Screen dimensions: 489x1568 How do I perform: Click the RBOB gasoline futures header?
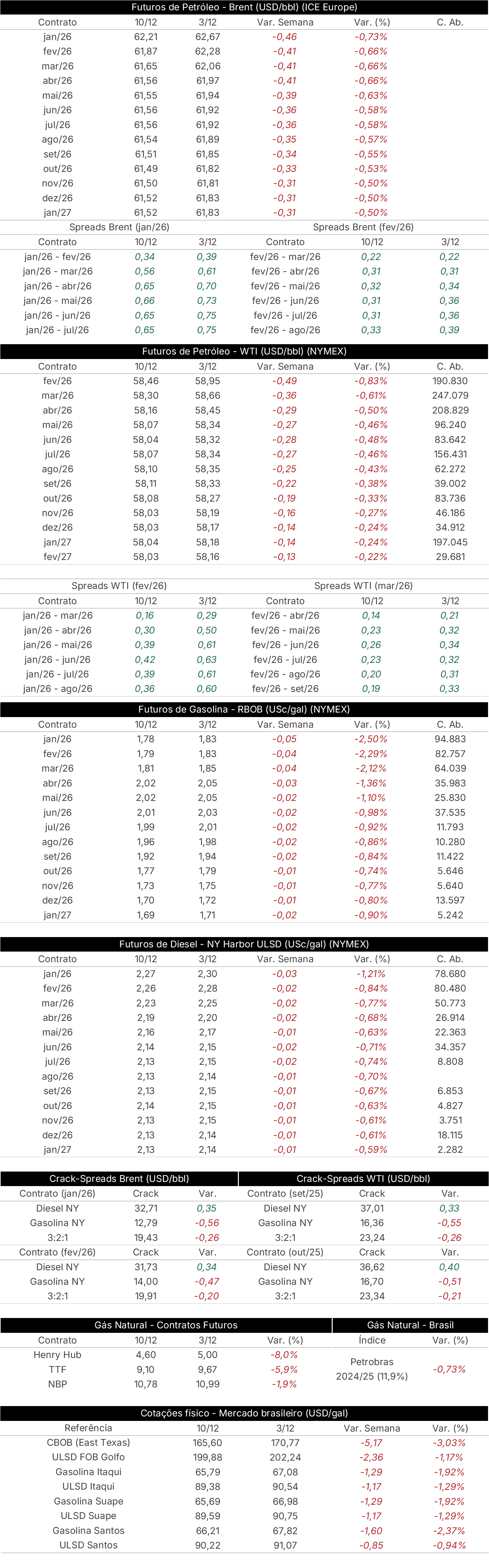coord(244,709)
